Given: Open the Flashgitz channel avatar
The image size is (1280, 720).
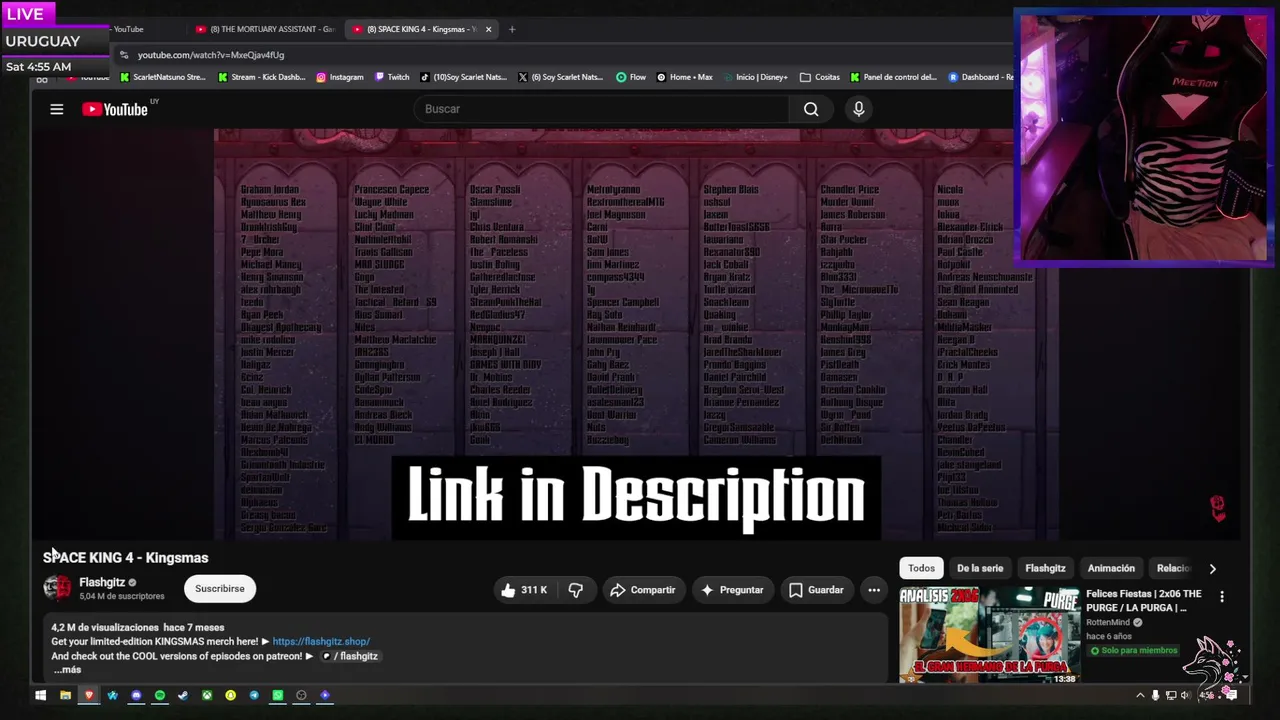Looking at the screenshot, I should pos(58,588).
